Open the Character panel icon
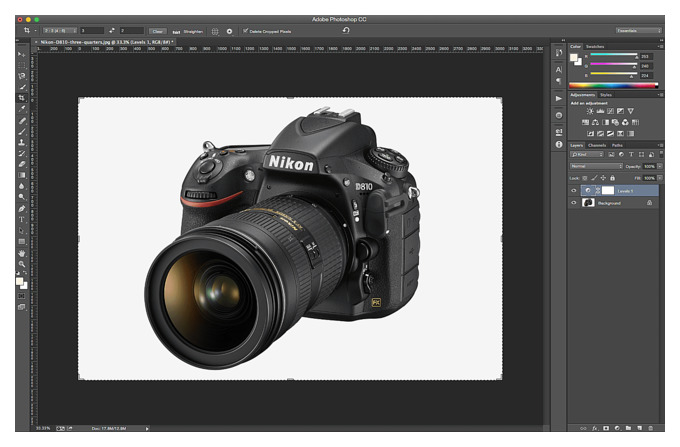The width and height of the screenshot is (680, 447). (559, 69)
